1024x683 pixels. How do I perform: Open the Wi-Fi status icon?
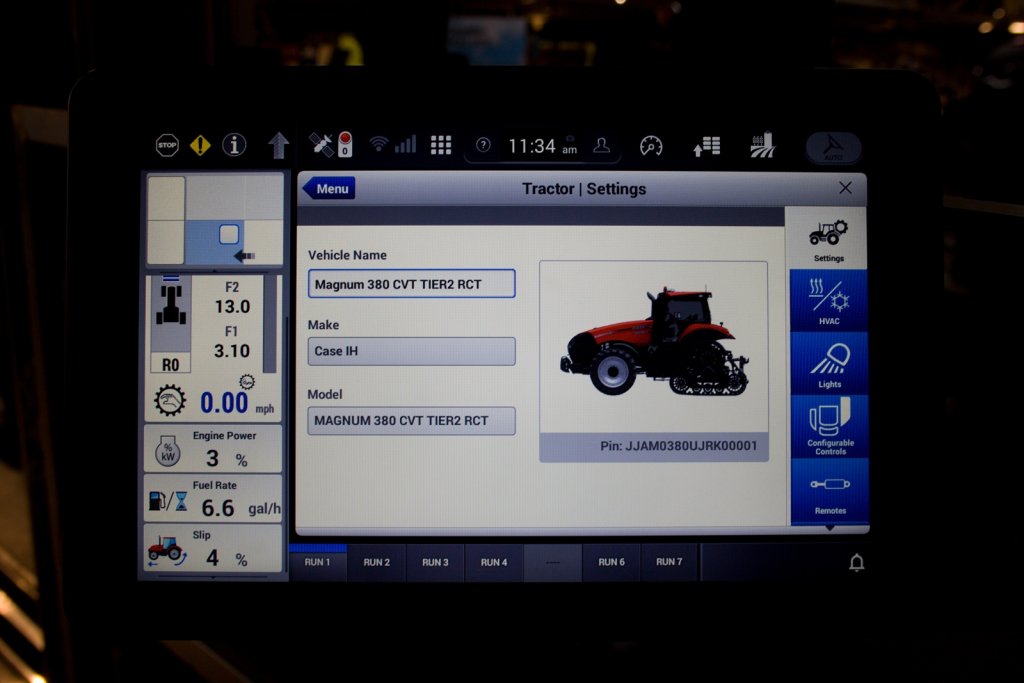coord(379,144)
